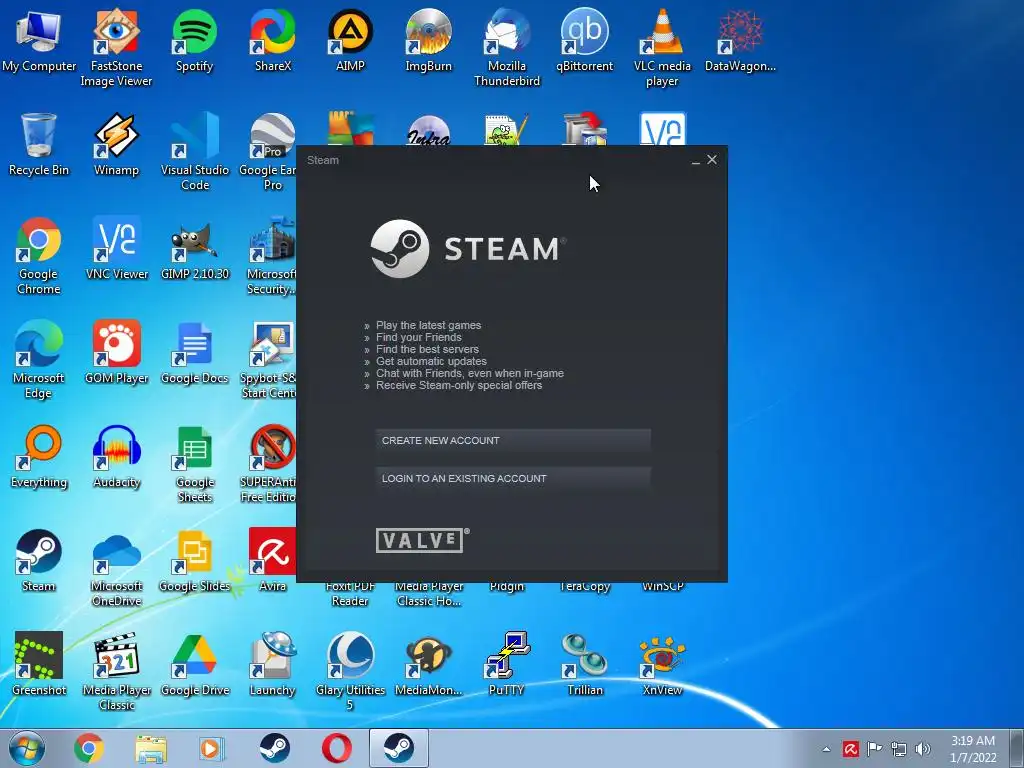Select Media Player Classic desktop icon

116,671
